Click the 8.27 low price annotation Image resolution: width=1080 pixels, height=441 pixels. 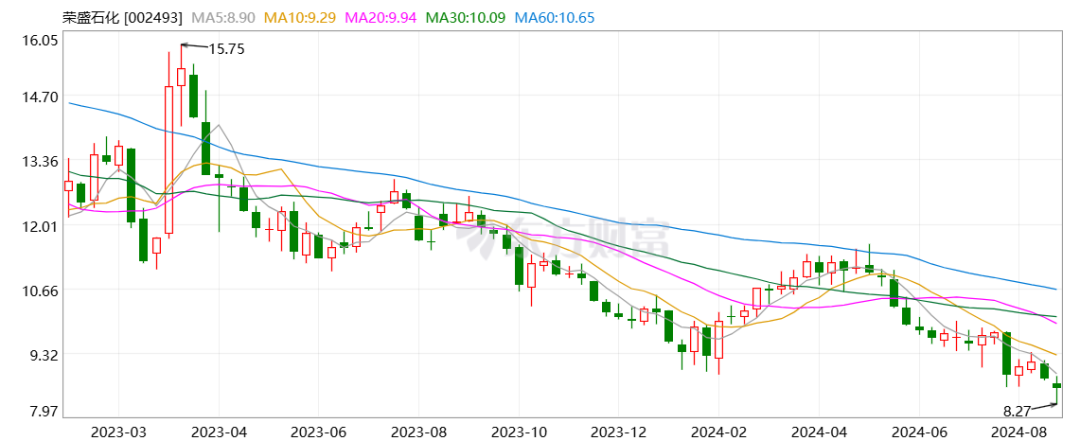click(1017, 412)
